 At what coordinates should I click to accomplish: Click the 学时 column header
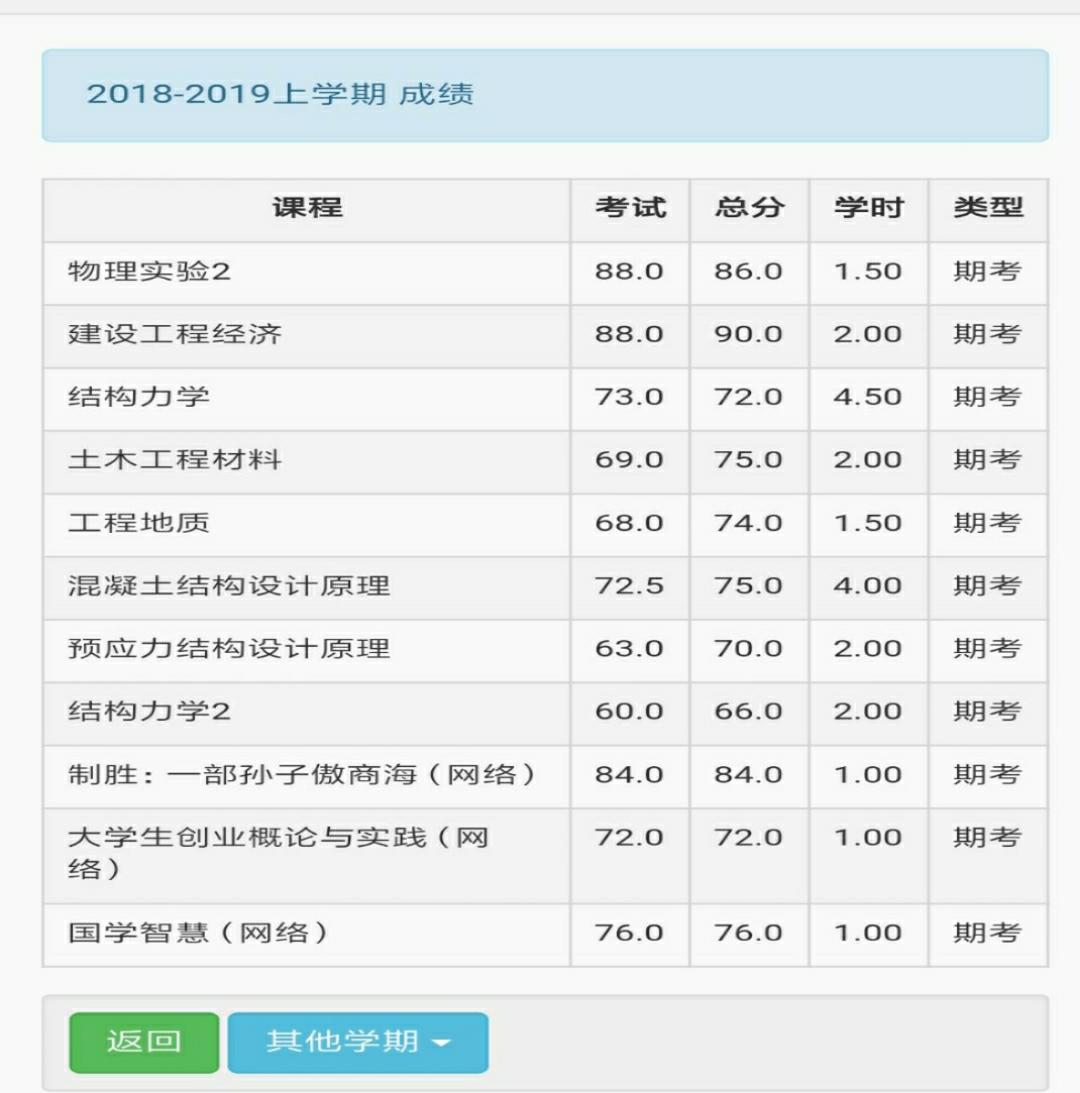point(868,208)
